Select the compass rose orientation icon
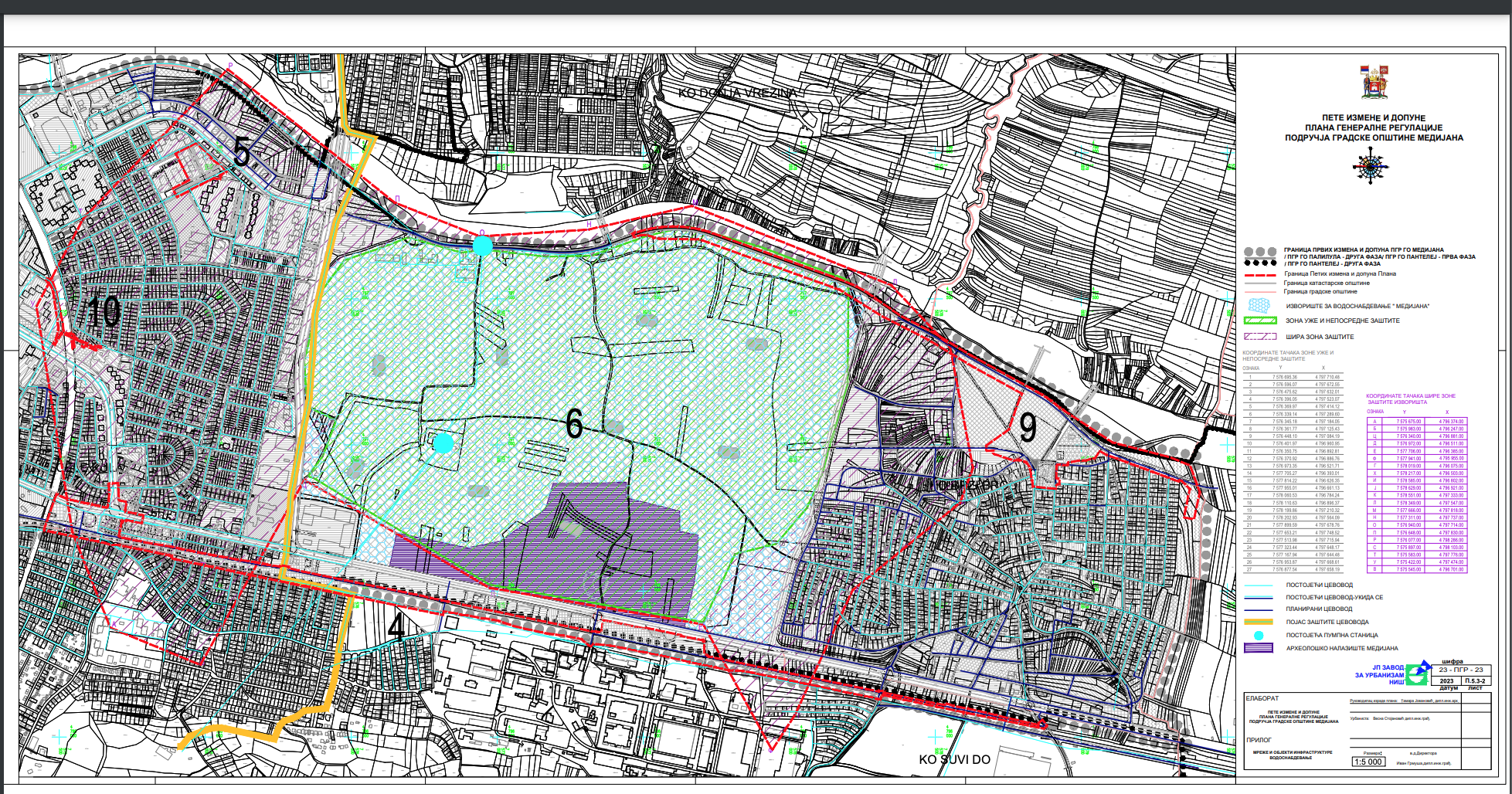This screenshot has height=794, width=1512. coord(1371,166)
